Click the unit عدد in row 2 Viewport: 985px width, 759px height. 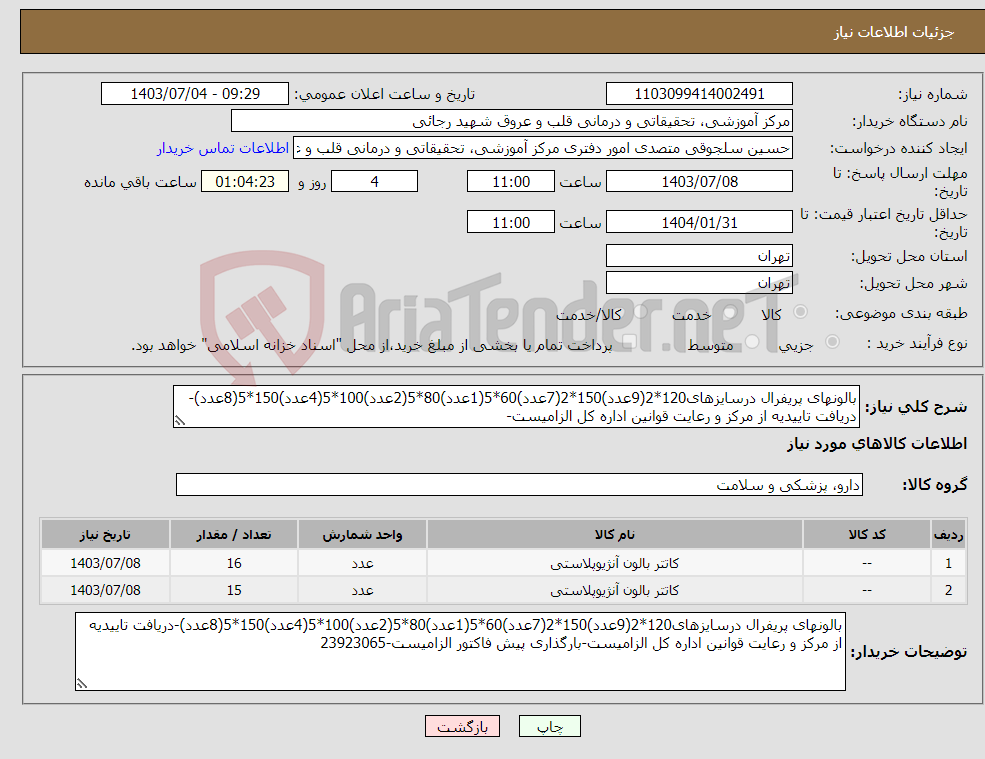tap(362, 590)
